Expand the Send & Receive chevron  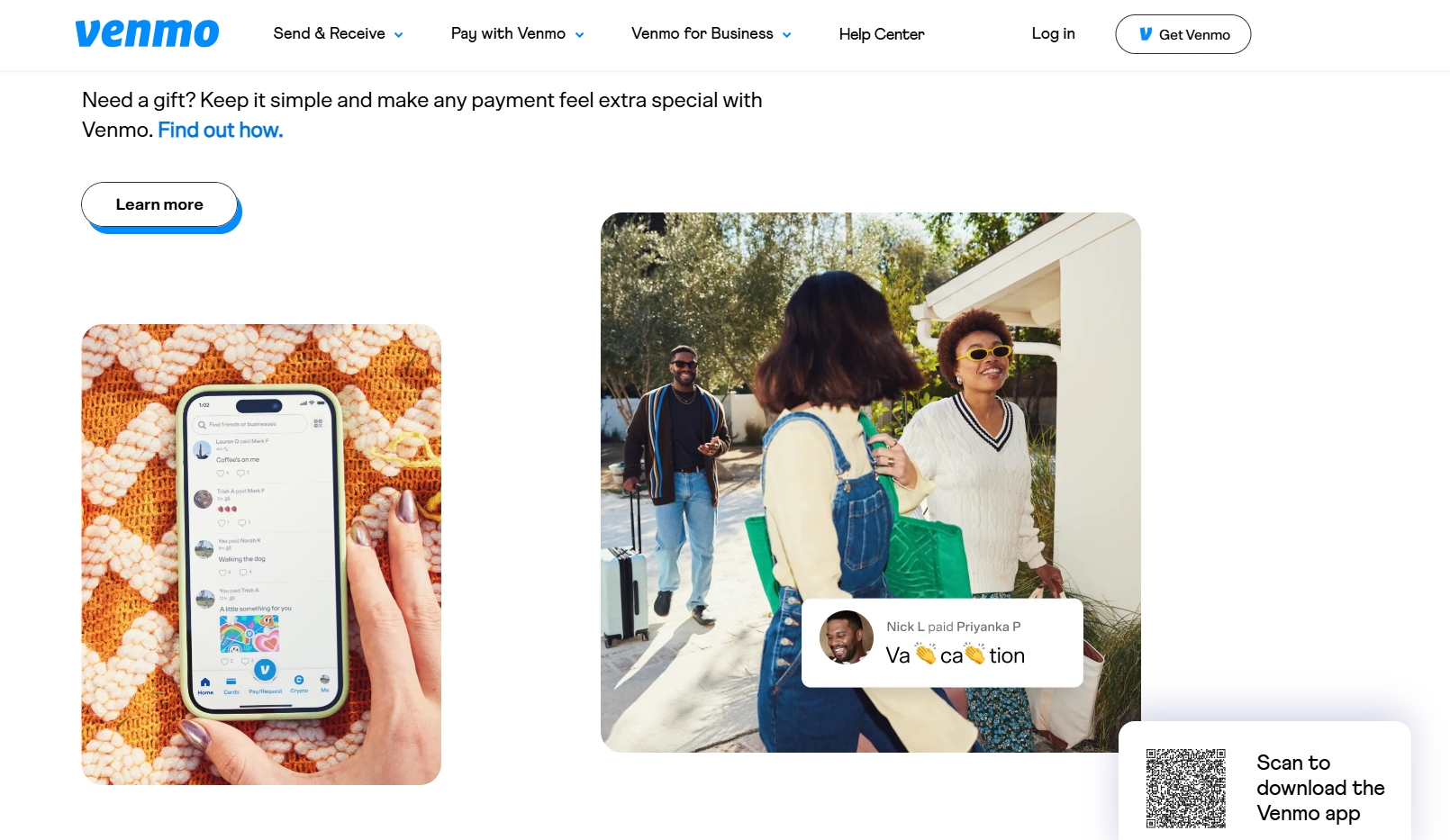(398, 35)
